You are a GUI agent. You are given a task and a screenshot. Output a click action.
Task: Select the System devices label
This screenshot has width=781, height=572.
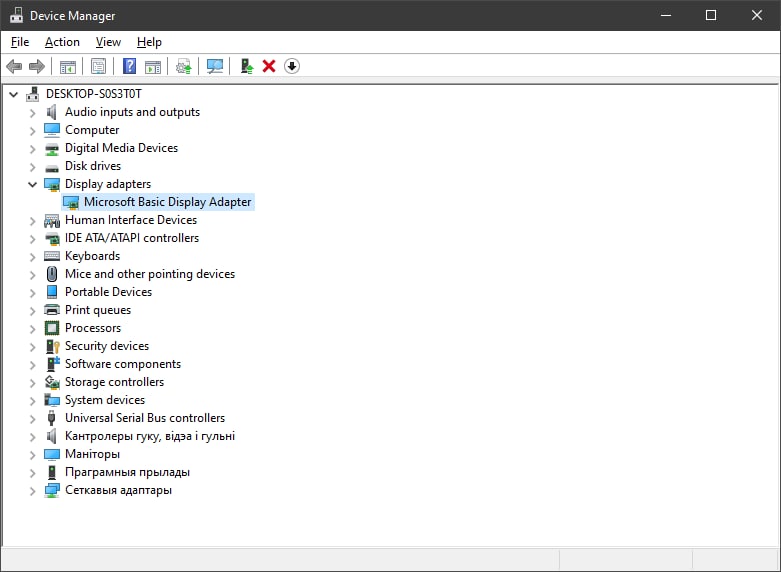tap(105, 400)
